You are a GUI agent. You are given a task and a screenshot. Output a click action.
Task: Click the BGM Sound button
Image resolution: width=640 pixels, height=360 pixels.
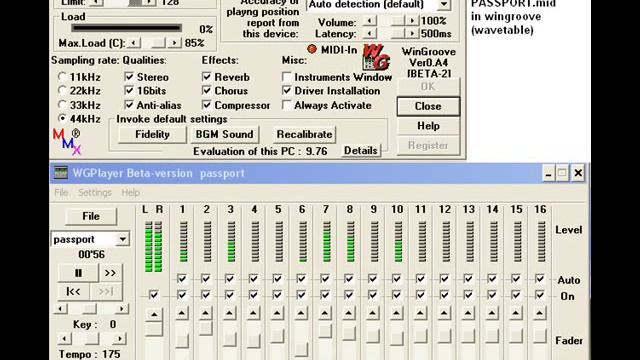(224, 134)
